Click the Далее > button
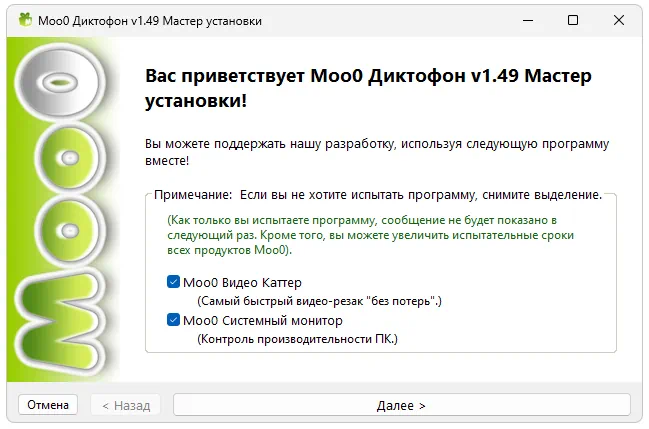This screenshot has width=649, height=429. tap(401, 405)
